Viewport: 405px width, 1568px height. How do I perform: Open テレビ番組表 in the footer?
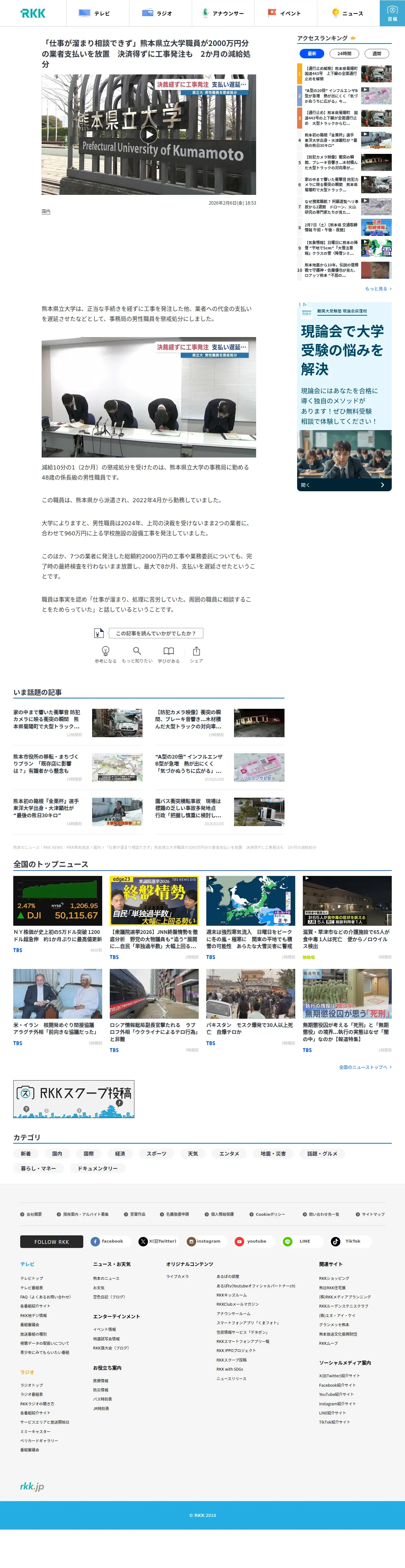tap(32, 1287)
